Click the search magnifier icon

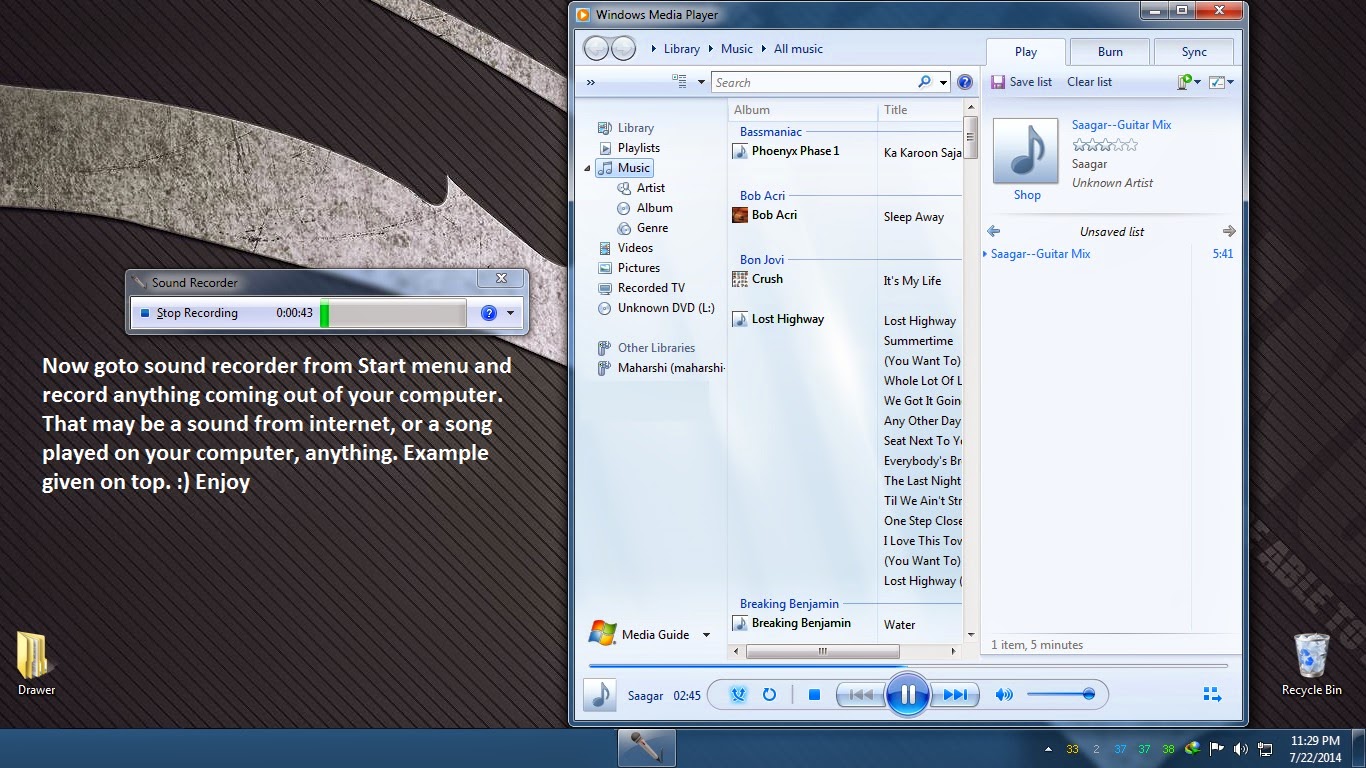point(925,82)
